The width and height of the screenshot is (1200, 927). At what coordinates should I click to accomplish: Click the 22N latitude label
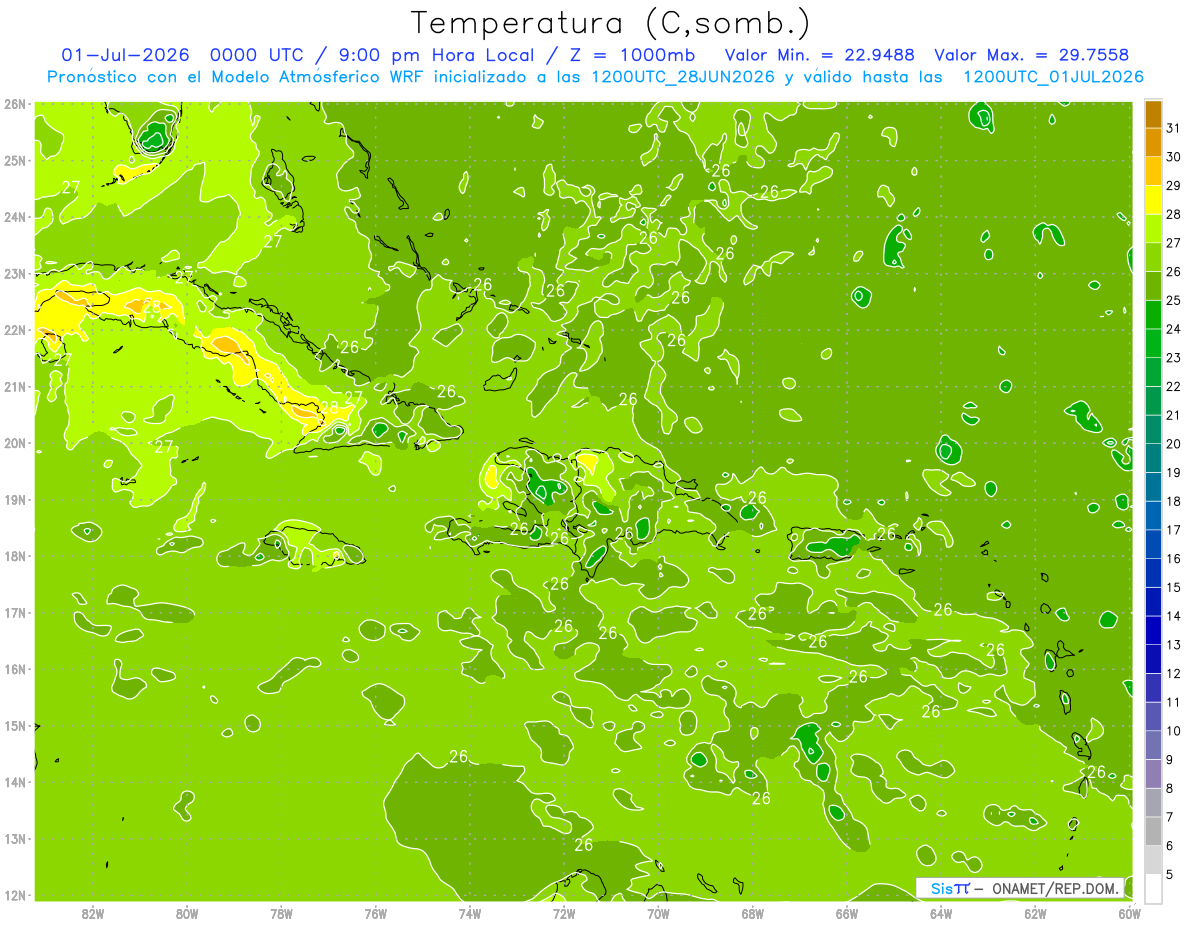point(15,330)
